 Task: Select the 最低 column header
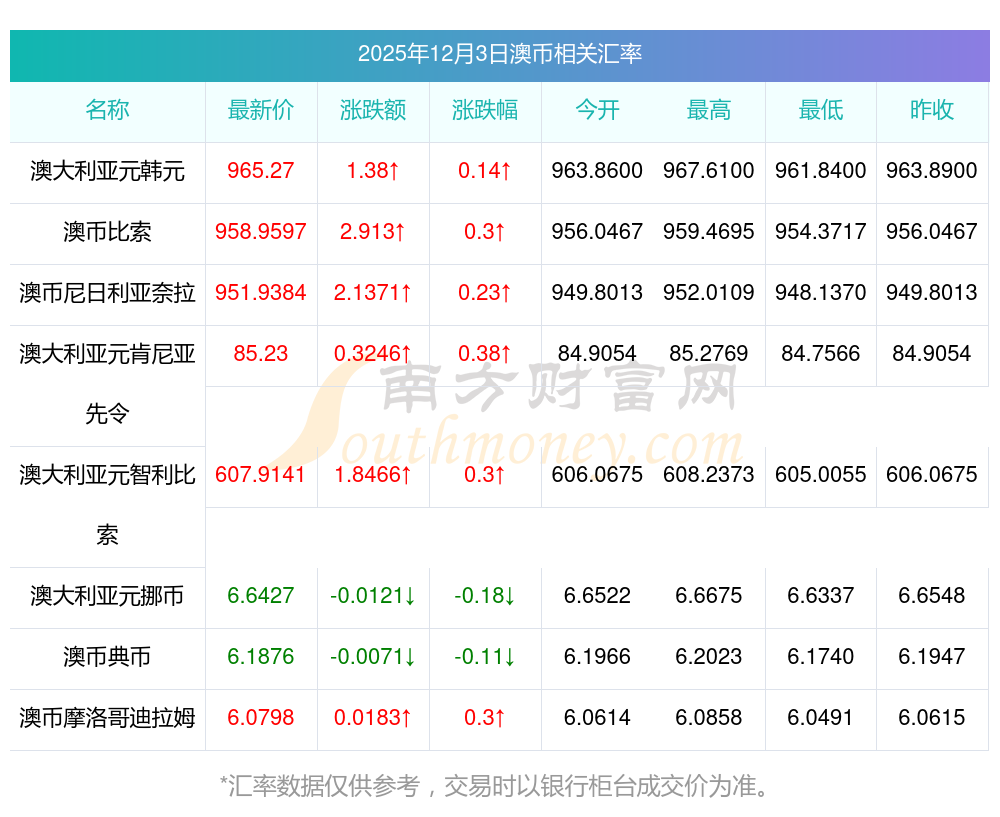click(821, 110)
